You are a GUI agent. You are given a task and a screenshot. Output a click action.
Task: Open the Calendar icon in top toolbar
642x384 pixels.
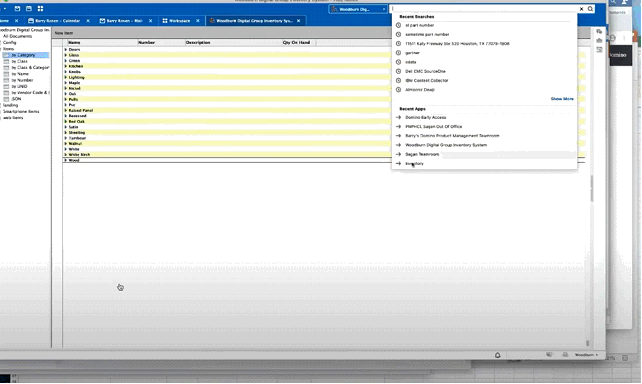pyautogui.click(x=29, y=9)
